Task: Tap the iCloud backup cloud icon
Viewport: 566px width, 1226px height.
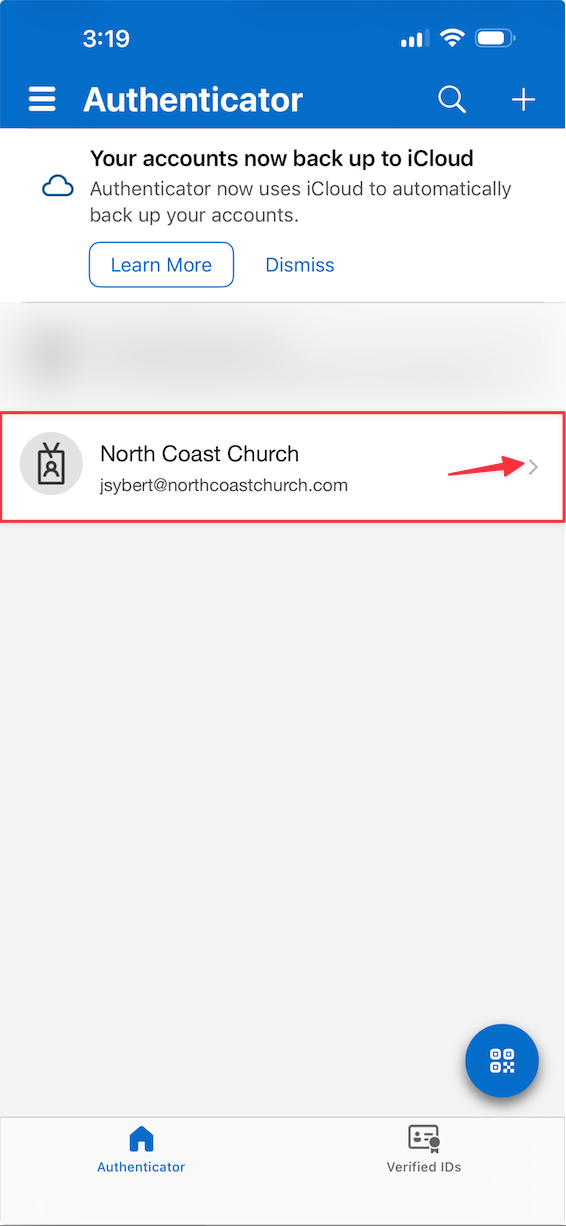Action: point(58,187)
